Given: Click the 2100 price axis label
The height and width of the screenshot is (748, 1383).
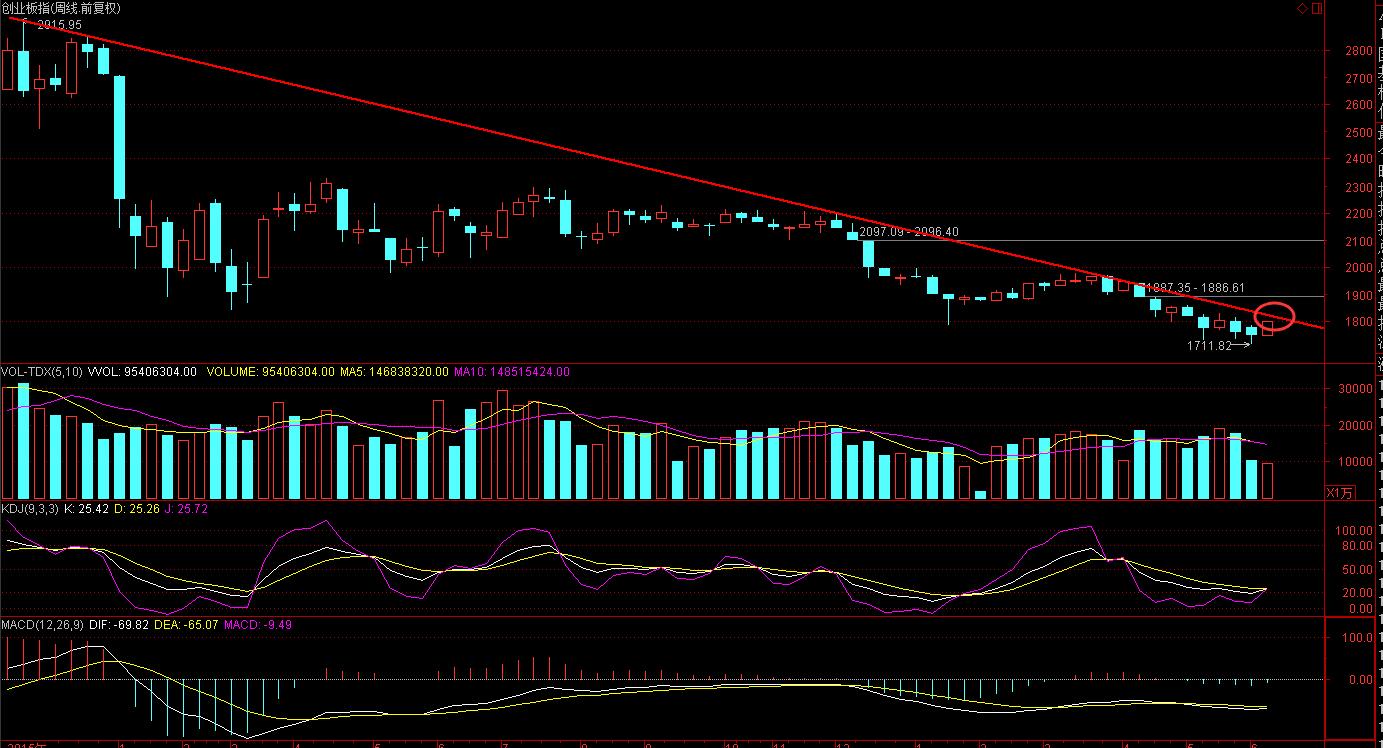Looking at the screenshot, I should 1358,241.
